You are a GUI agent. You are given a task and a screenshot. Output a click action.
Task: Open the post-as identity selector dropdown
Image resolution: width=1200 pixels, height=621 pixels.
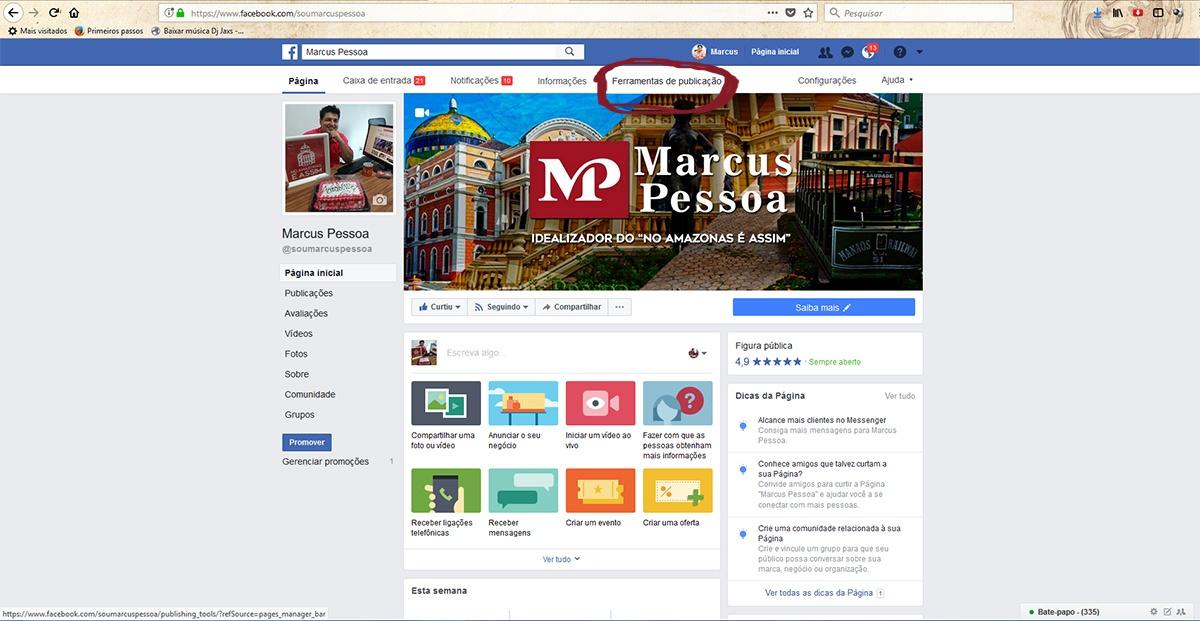pyautogui.click(x=697, y=353)
